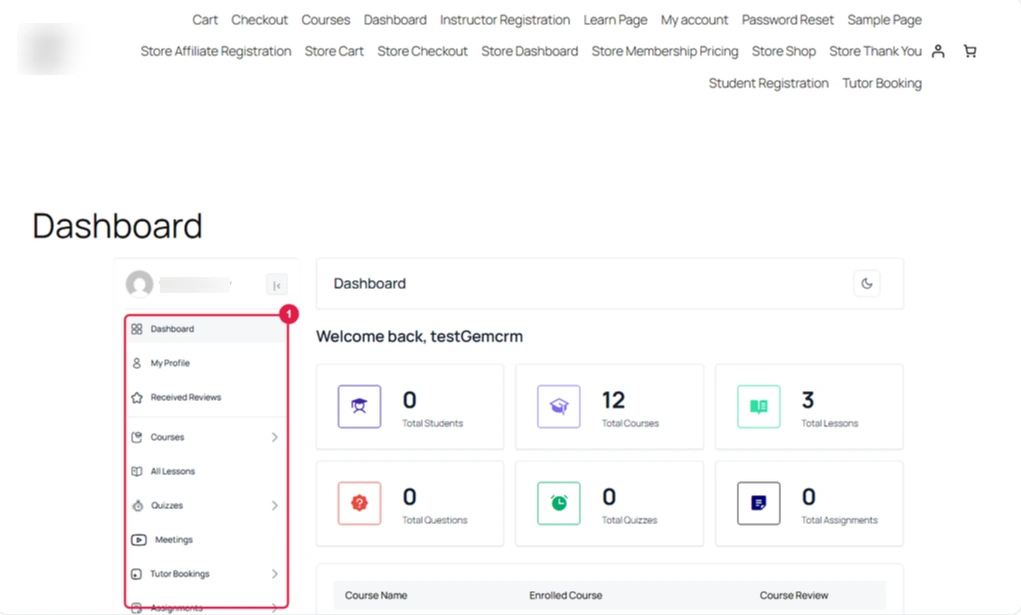Viewport: 1021px width, 615px height.
Task: Open the Courses link in top navigation
Action: click(x=326, y=20)
